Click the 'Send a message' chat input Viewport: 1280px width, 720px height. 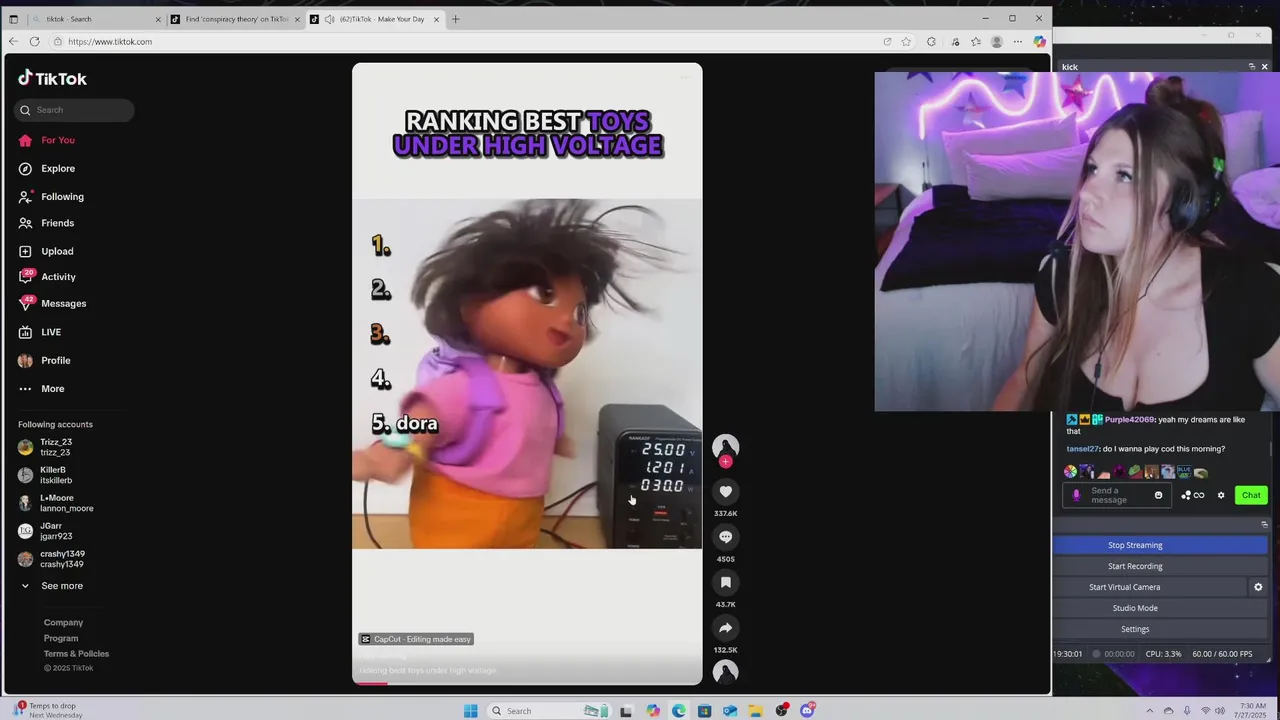coord(1119,495)
